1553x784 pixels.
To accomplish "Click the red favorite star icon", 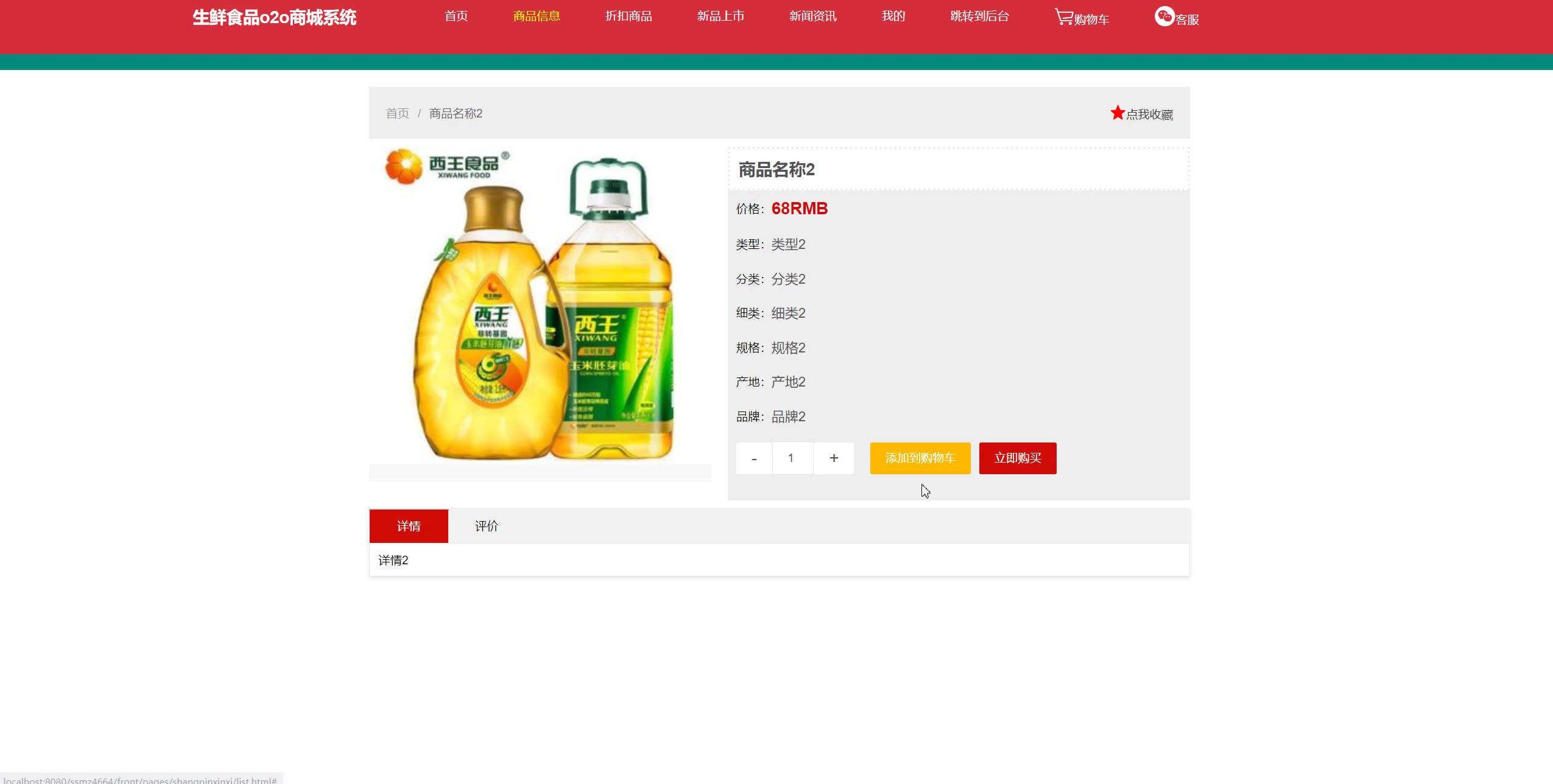I will [x=1117, y=113].
